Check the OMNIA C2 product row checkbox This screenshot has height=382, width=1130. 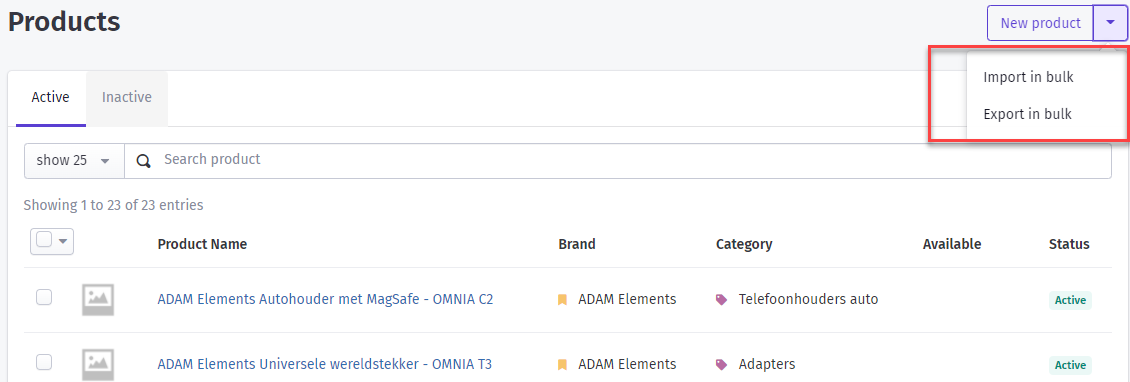click(44, 297)
